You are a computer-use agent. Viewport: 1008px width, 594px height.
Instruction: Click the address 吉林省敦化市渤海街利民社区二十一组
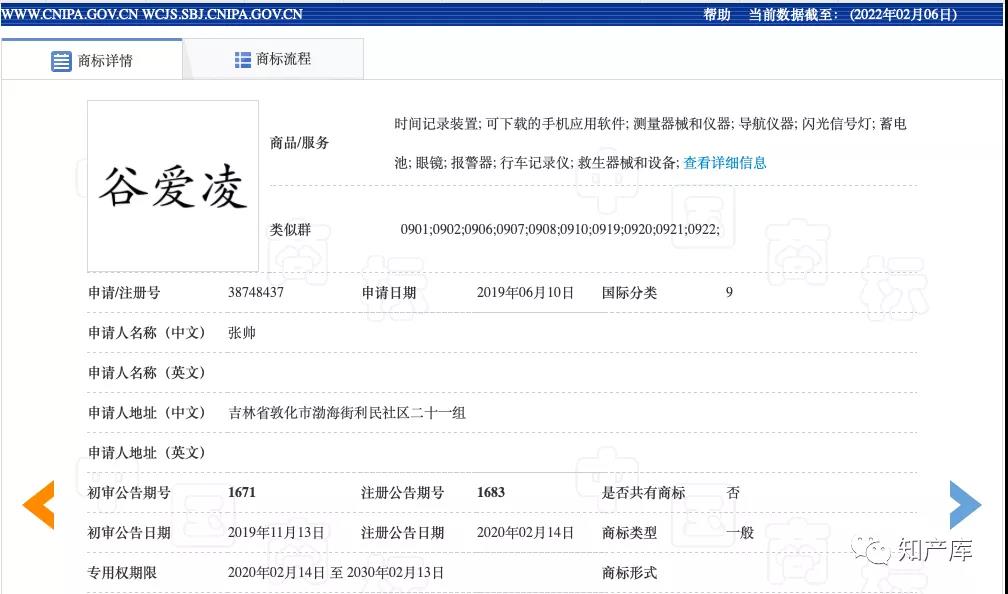[x=347, y=413]
